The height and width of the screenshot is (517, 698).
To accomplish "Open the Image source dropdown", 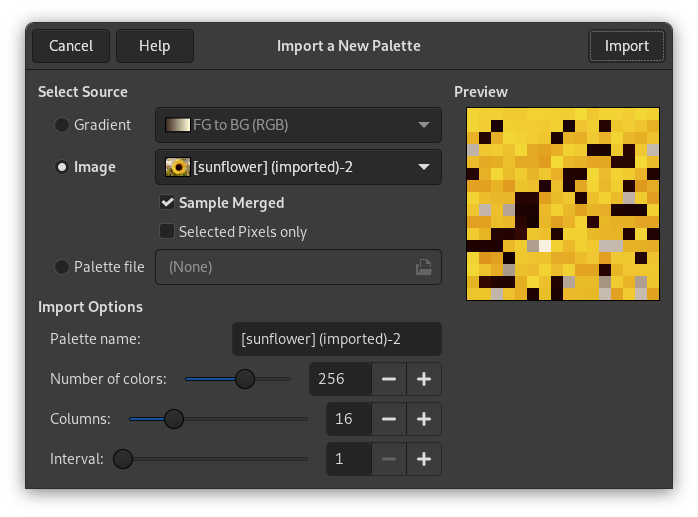I will tap(298, 167).
